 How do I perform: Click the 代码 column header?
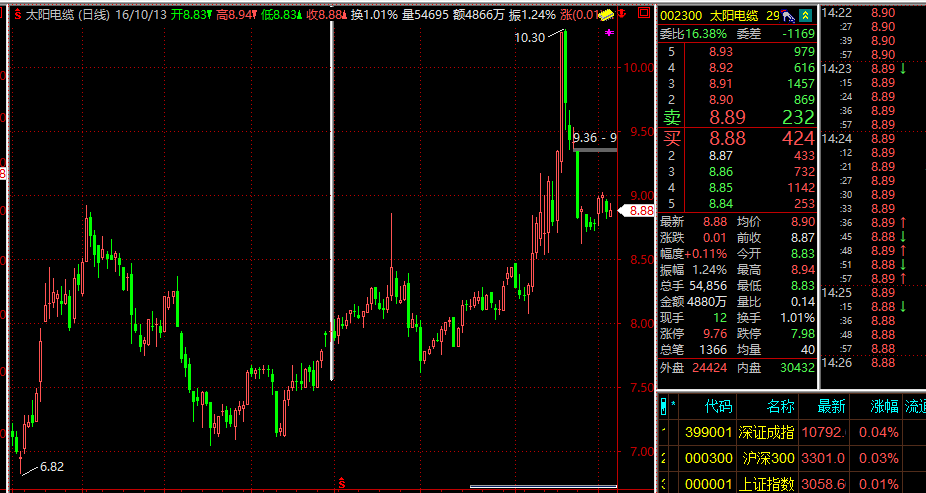(x=718, y=406)
